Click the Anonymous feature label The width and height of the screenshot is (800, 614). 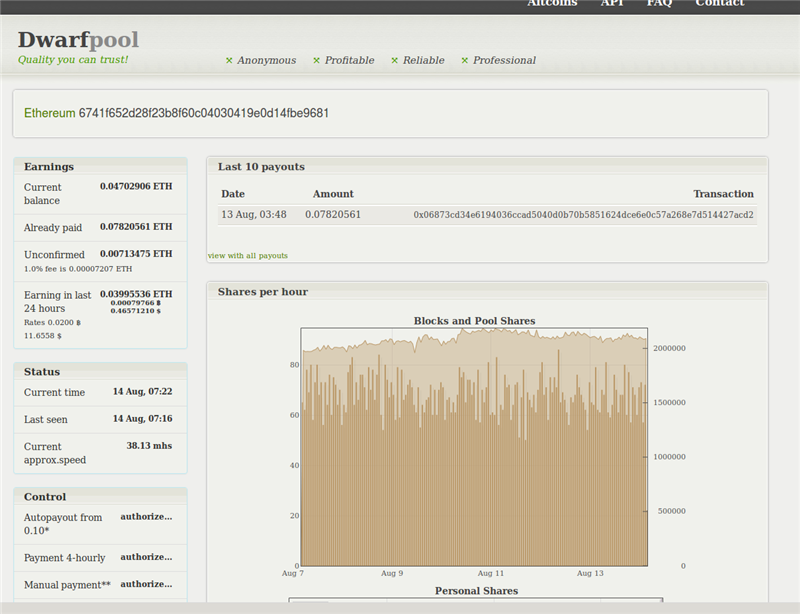[x=266, y=60]
